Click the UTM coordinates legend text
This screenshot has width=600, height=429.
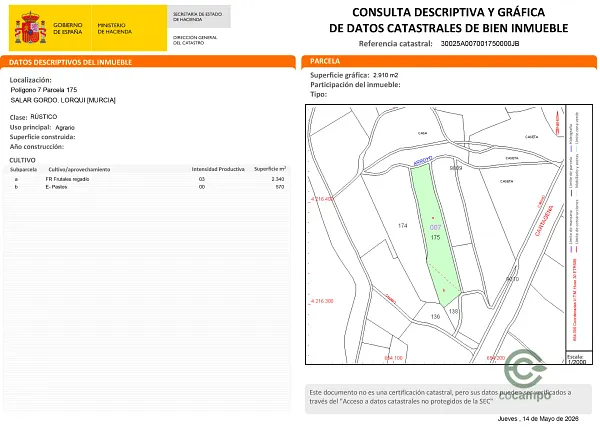pos(574,300)
